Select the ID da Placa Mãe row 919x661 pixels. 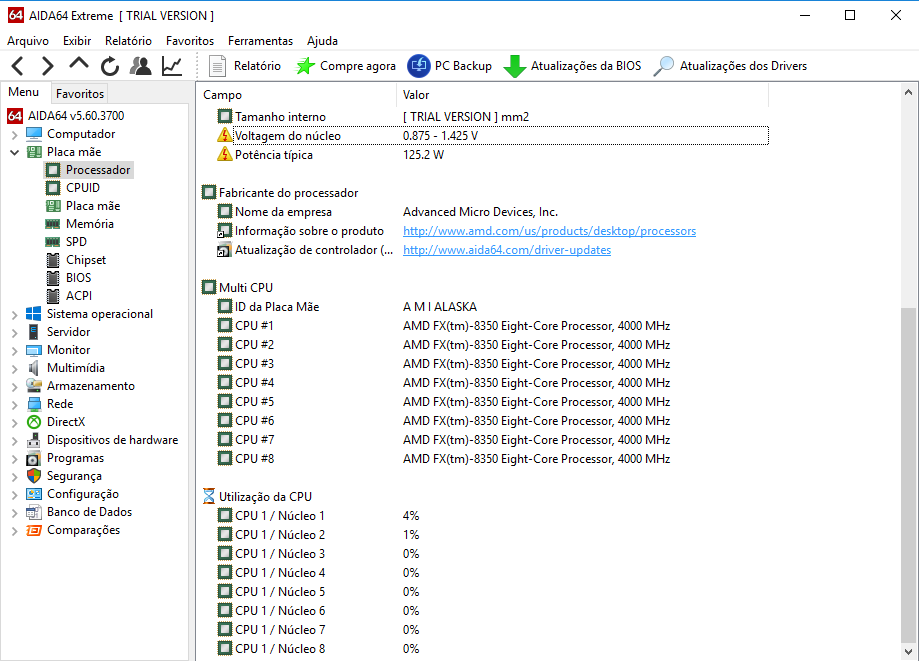(492, 306)
